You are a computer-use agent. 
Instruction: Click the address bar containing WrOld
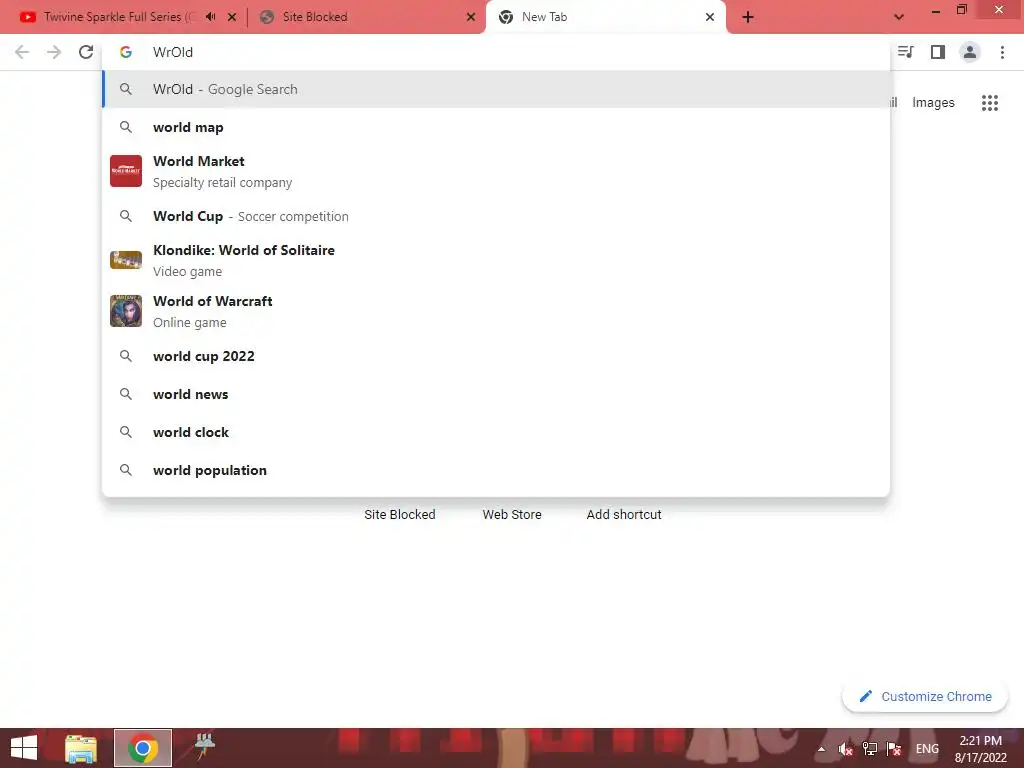496,52
